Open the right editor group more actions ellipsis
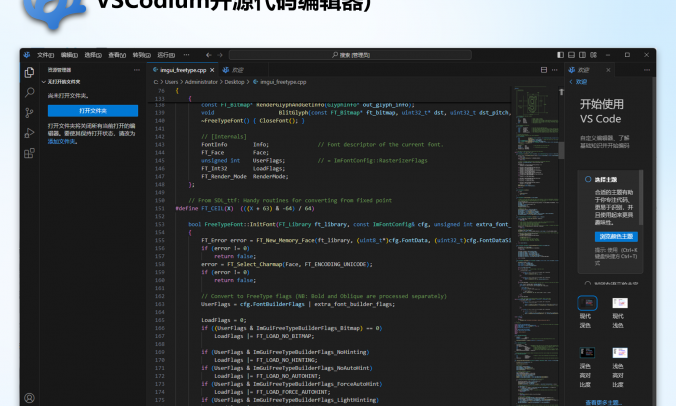The width and height of the screenshot is (676, 406). (x=647, y=70)
